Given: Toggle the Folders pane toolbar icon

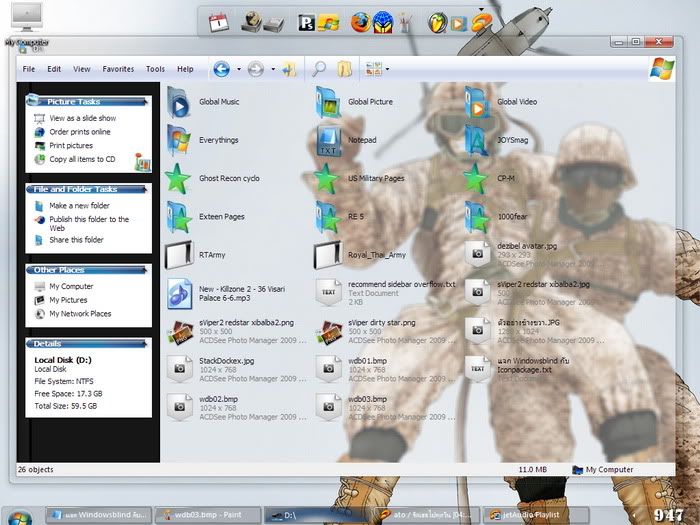Looking at the screenshot, I should tap(344, 69).
